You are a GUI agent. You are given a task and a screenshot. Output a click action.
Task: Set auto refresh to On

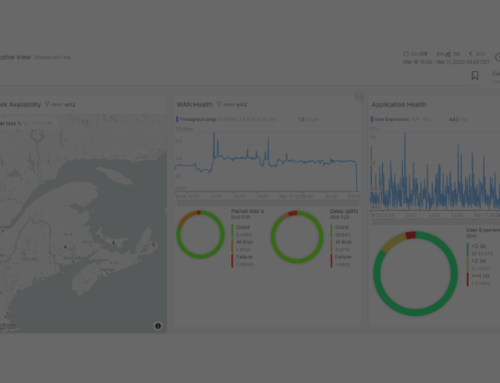tap(414, 54)
